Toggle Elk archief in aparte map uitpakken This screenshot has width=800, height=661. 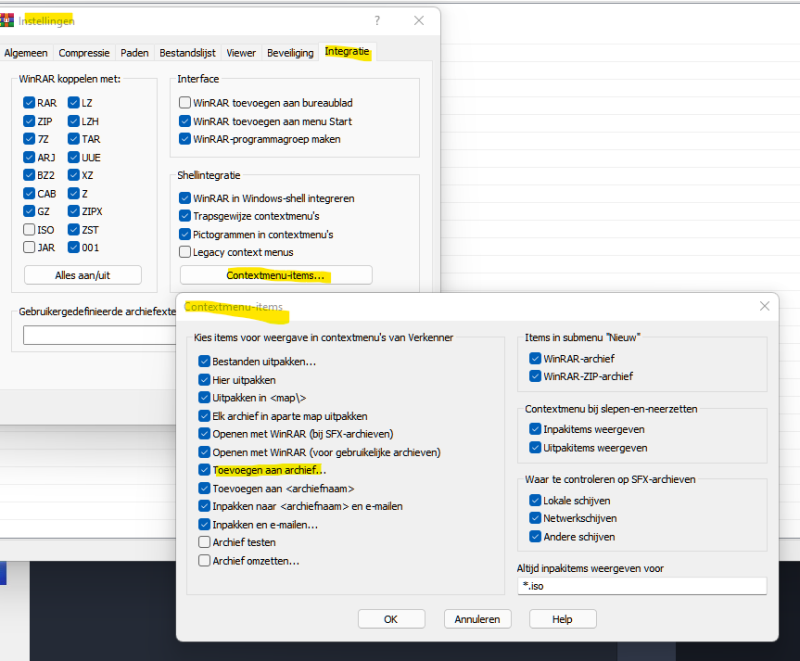(204, 416)
